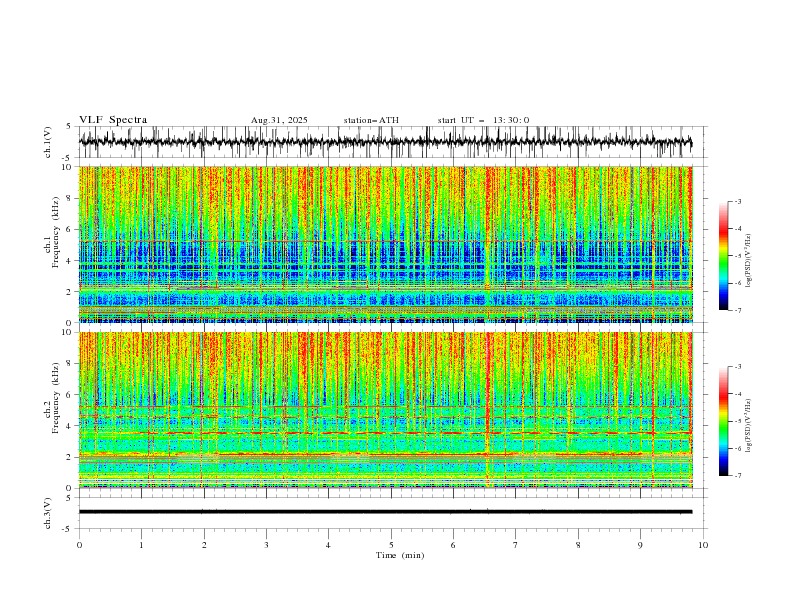Click inside the ch.2 spectrogram panel

[385, 410]
